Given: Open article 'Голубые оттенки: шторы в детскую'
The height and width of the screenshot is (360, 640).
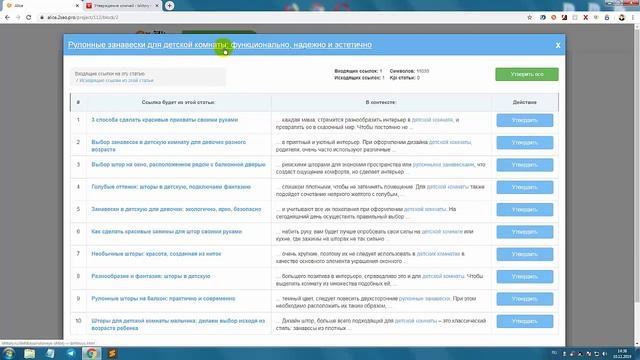Looking at the screenshot, I should 171,187.
